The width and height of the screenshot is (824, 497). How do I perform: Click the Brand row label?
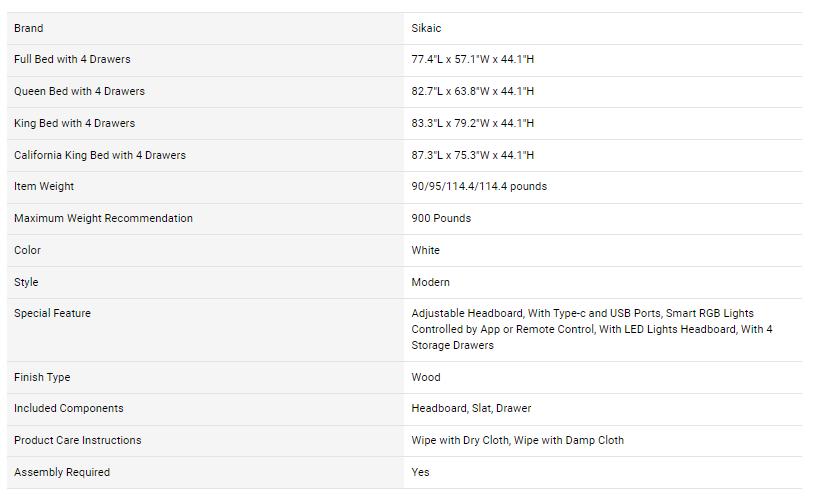click(x=29, y=28)
